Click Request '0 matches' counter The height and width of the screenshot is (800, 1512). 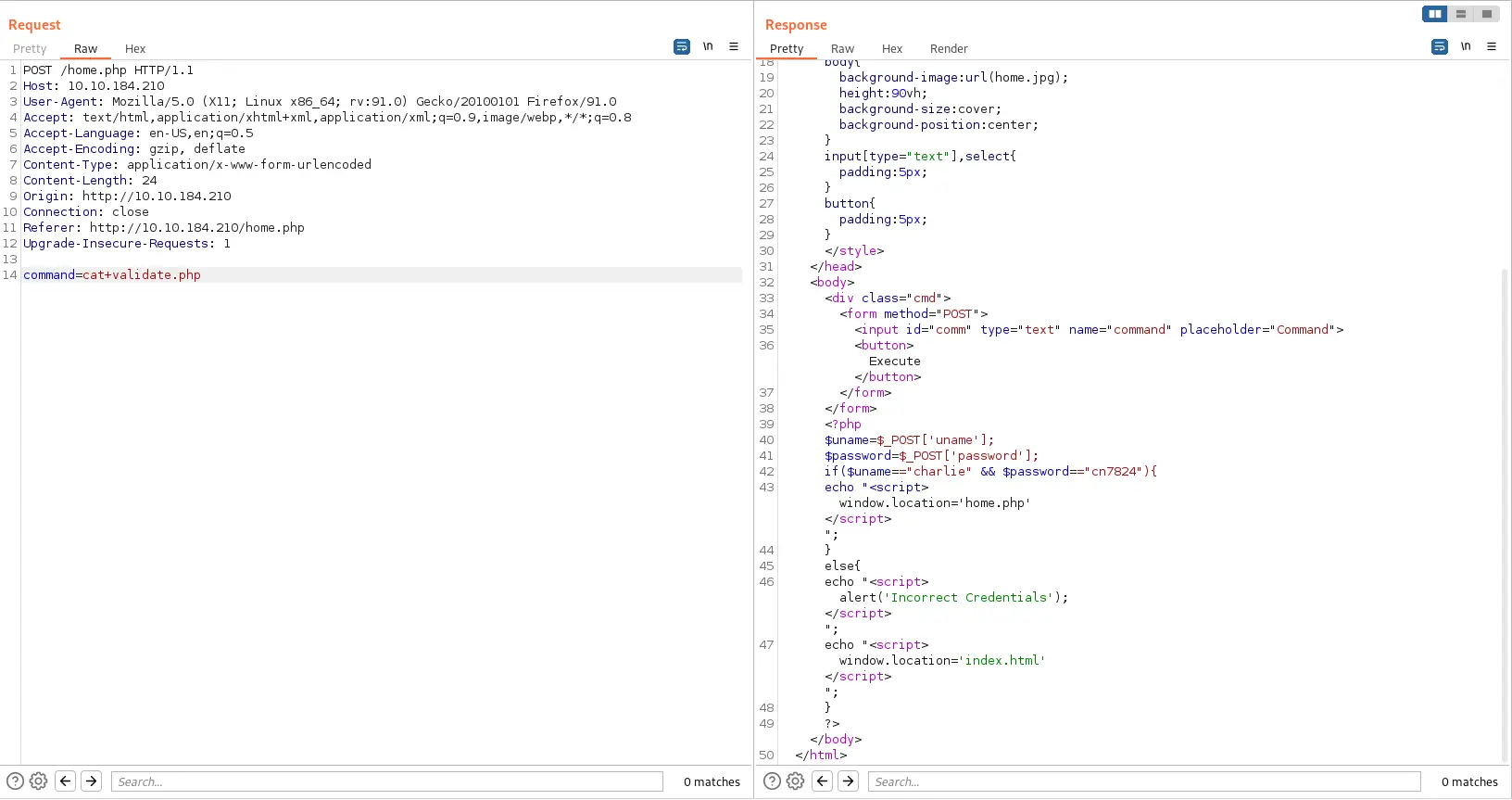click(x=712, y=782)
